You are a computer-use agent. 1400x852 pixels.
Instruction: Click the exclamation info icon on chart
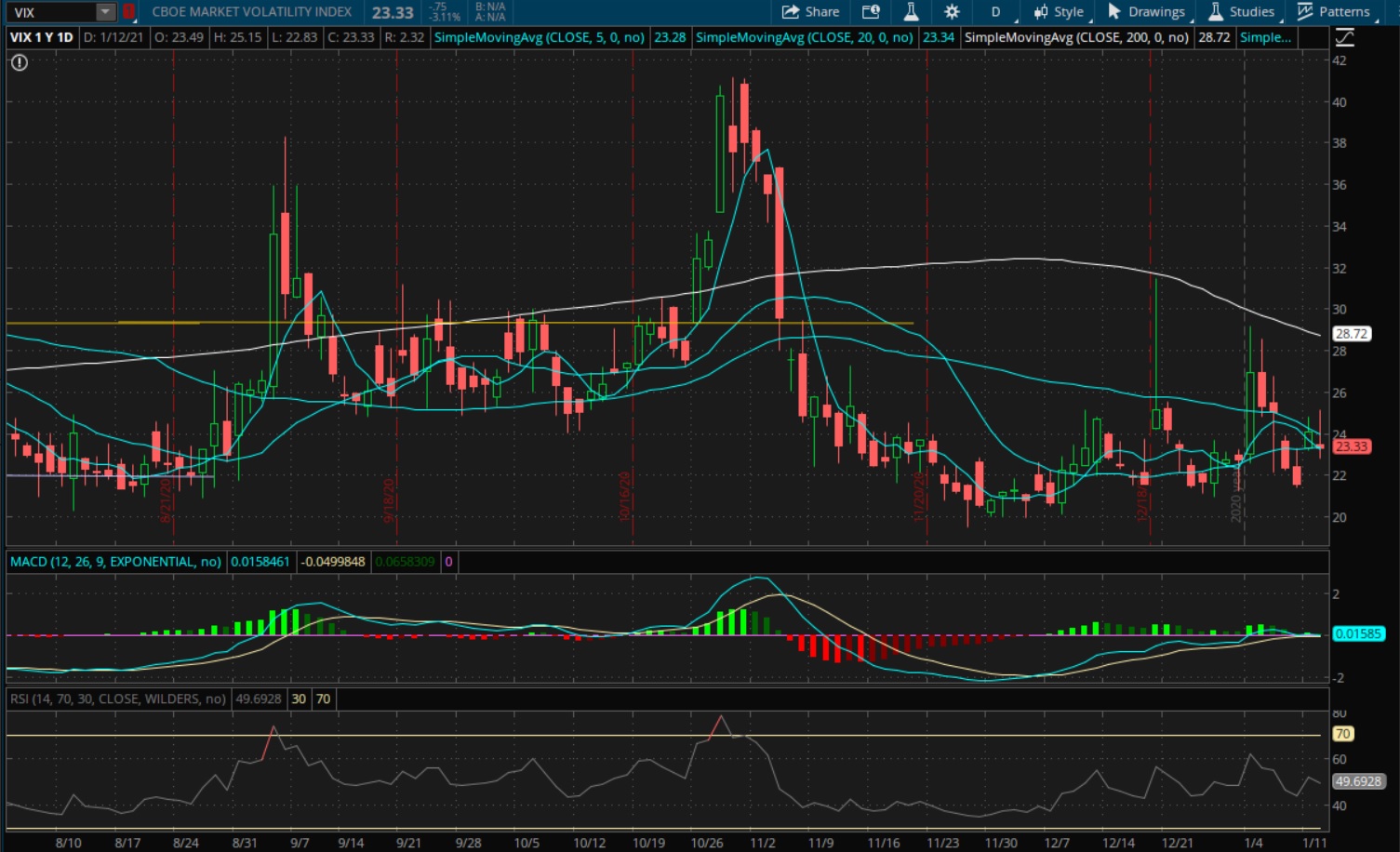pyautogui.click(x=20, y=62)
